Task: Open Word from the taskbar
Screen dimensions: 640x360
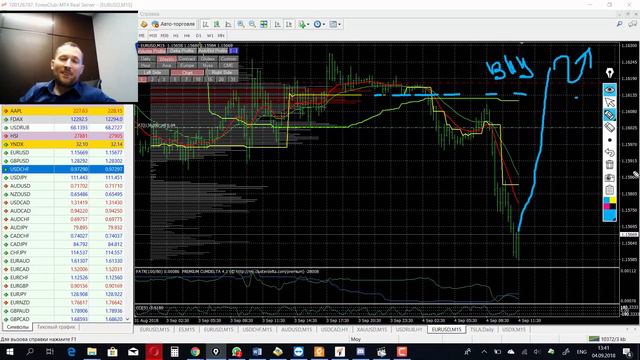Action: (x=257, y=351)
